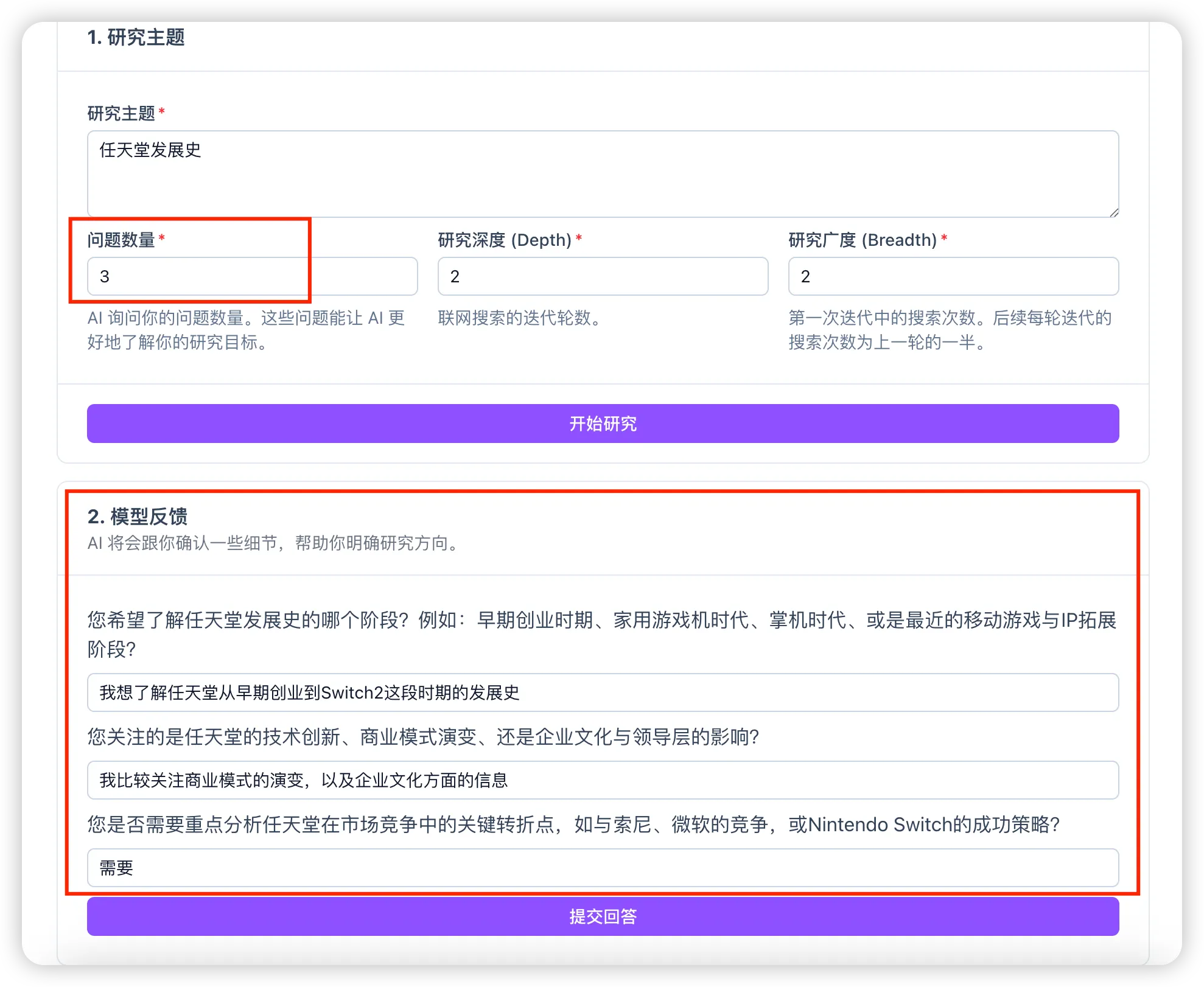Click the question about 技术创新、商业模式演变

(423, 737)
